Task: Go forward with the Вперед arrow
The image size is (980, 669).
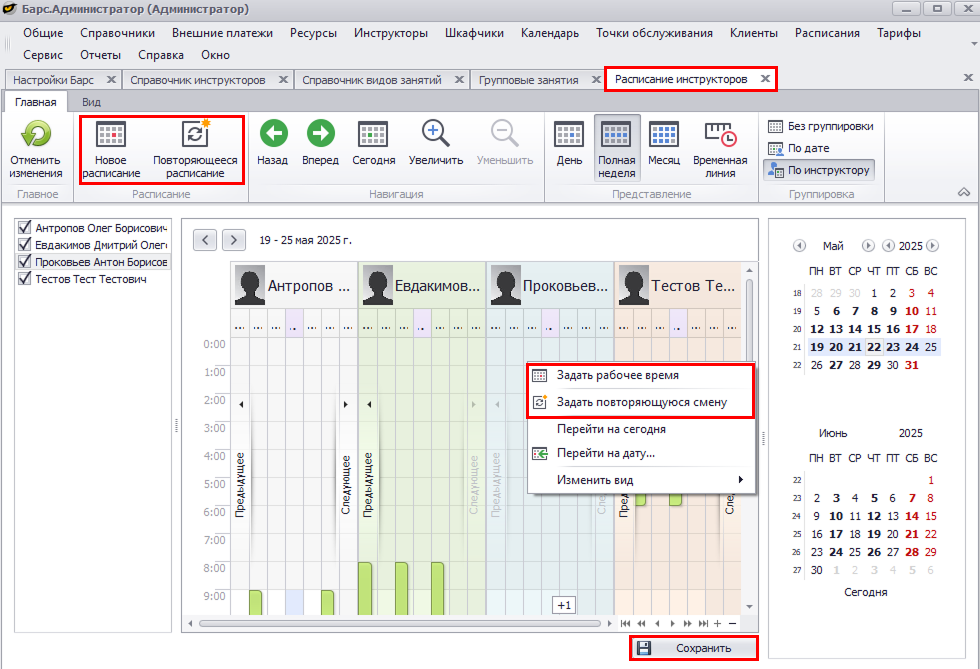Action: point(321,143)
